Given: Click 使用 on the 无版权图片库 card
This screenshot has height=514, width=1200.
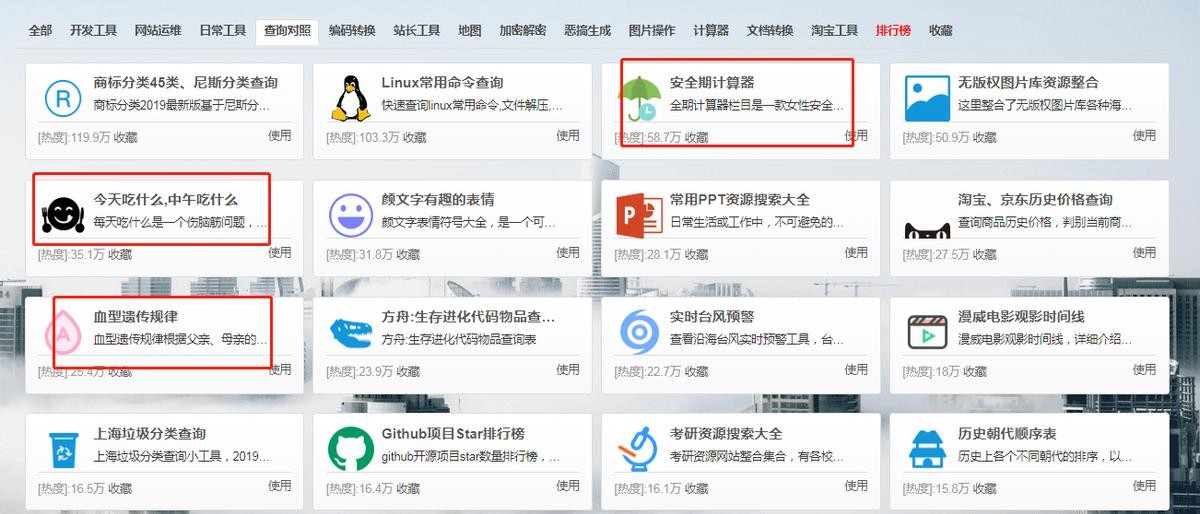Looking at the screenshot, I should tap(1144, 135).
